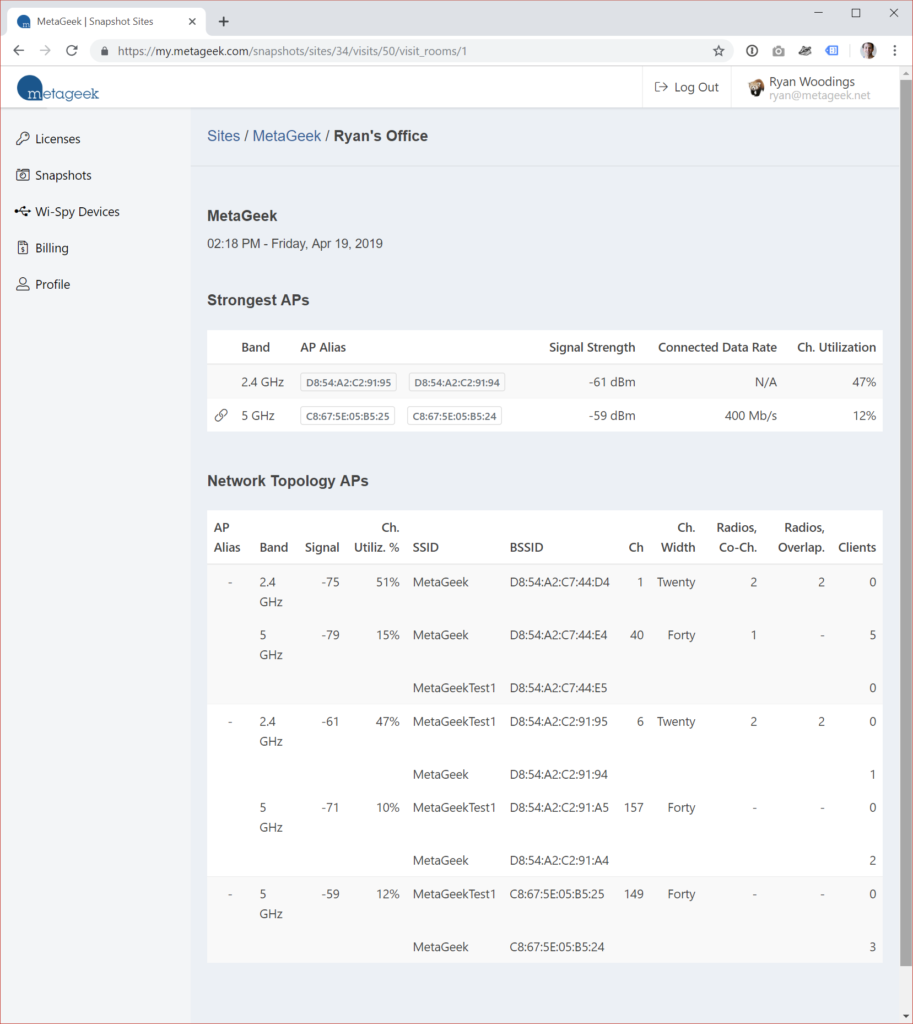Click BSSID D8:54:A2:C7:44:E5
This screenshot has width=913, height=1024.
(x=558, y=688)
